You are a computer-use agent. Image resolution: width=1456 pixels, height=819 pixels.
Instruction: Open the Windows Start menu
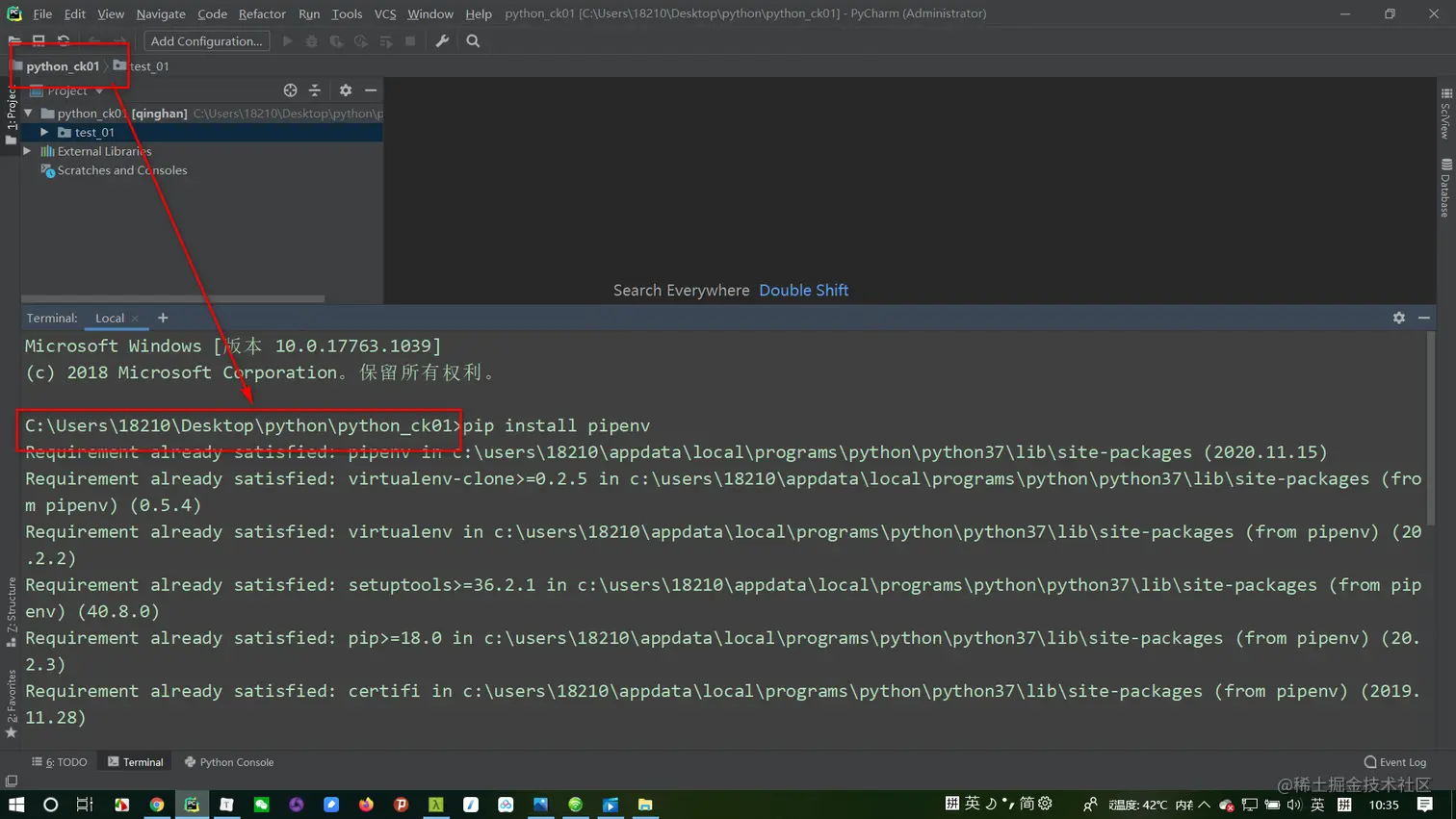coord(16,805)
